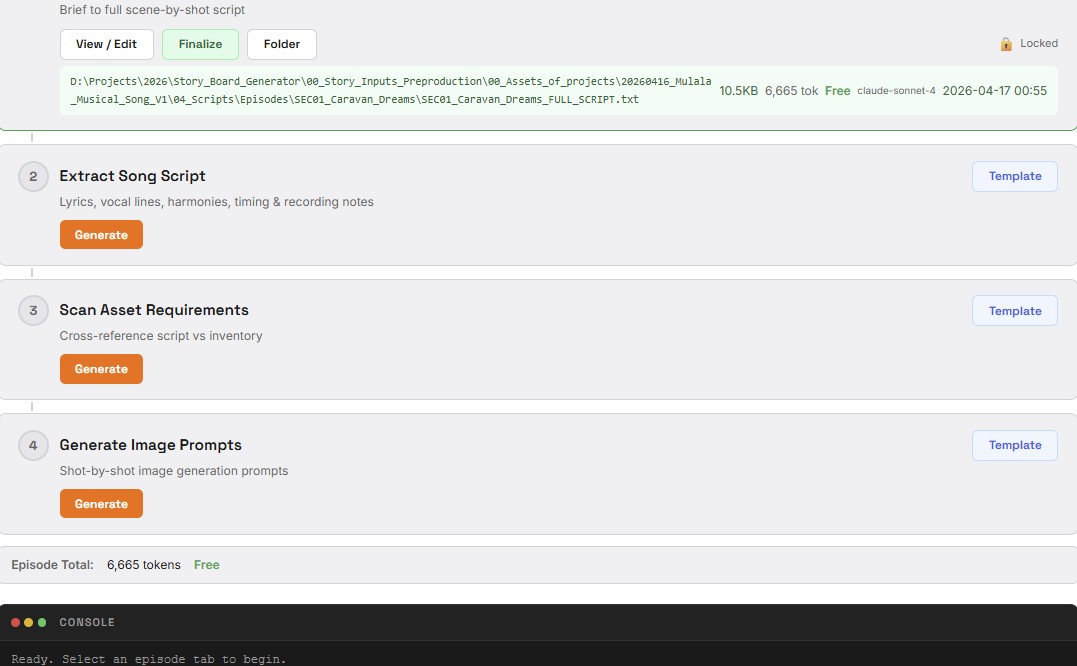Click the Locked status text
1077x666 pixels.
1039,43
